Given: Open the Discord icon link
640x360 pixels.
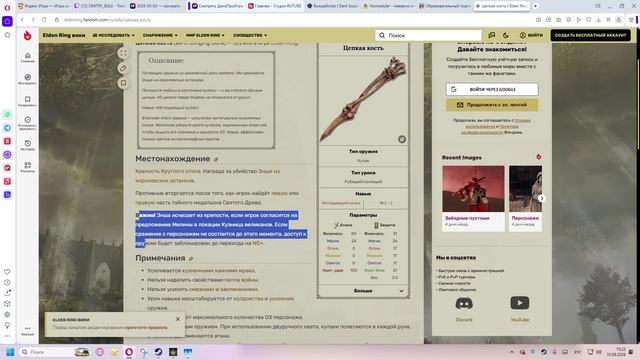Looking at the screenshot, I should point(464,303).
